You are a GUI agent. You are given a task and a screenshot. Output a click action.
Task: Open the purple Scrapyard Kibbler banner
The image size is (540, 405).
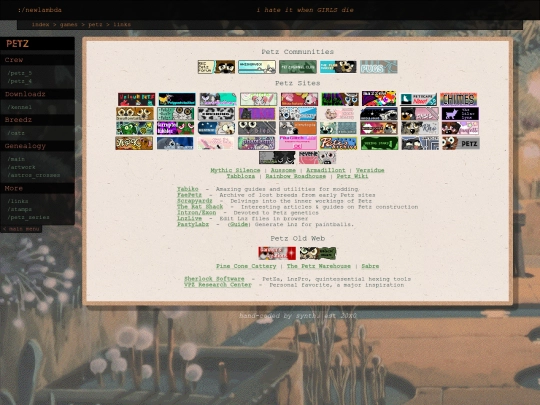[175, 128]
